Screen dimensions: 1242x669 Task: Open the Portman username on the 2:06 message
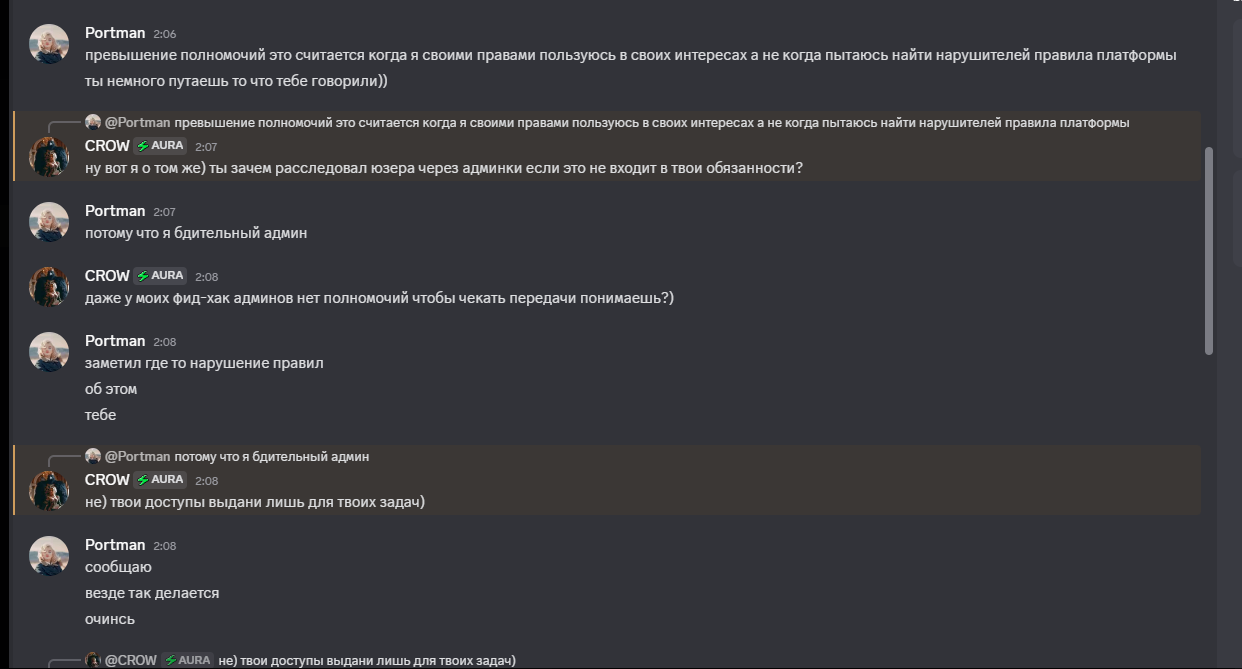[115, 33]
